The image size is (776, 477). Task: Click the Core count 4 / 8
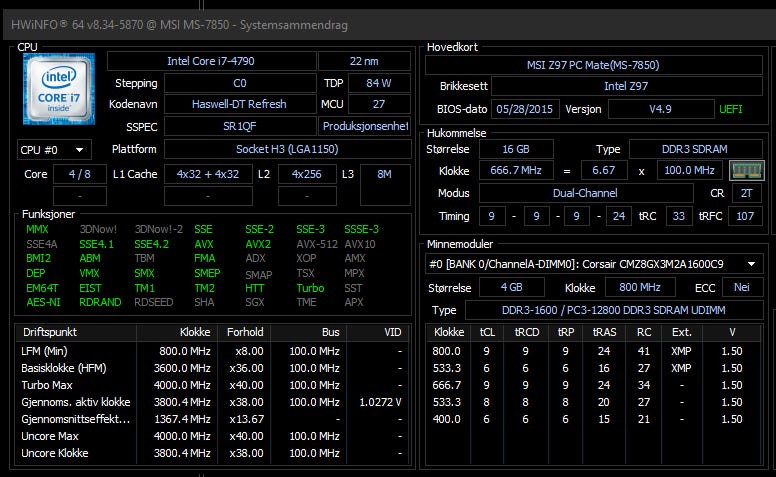[80, 174]
